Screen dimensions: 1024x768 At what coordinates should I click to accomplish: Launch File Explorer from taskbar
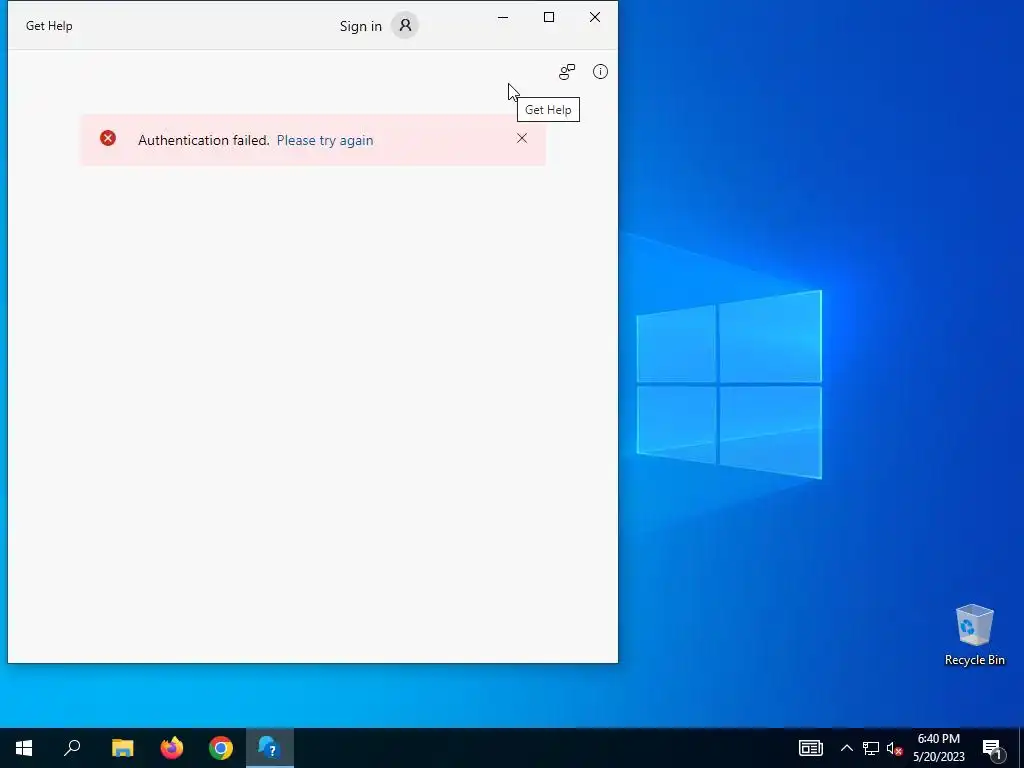[122, 748]
